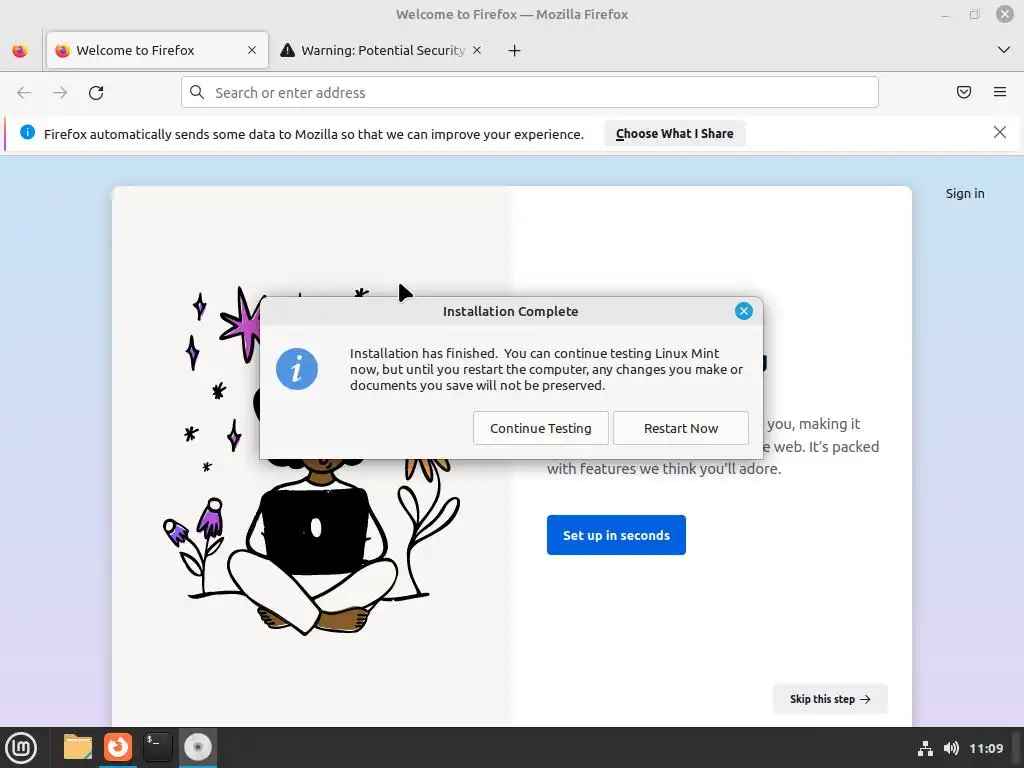Click the installer disc icon in taskbar
Image resolution: width=1024 pixels, height=768 pixels.
198,747
